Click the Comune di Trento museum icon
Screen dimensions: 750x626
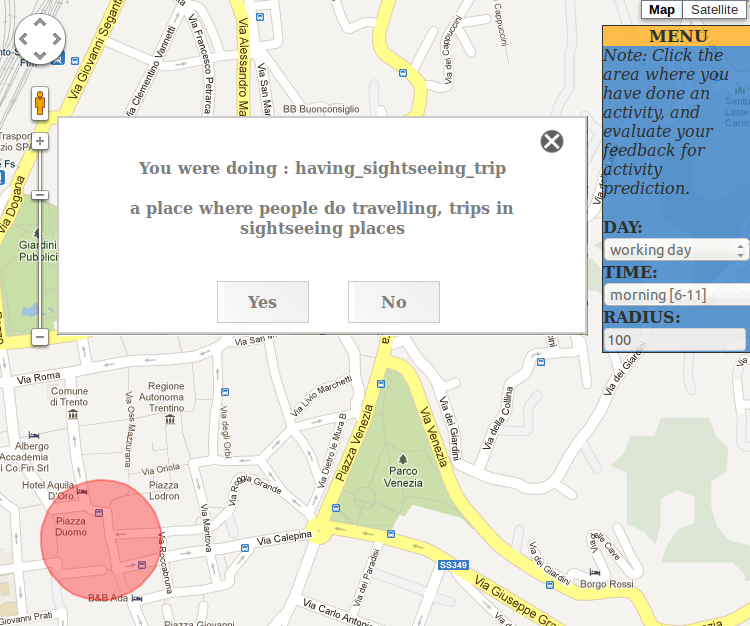[x=73, y=414]
